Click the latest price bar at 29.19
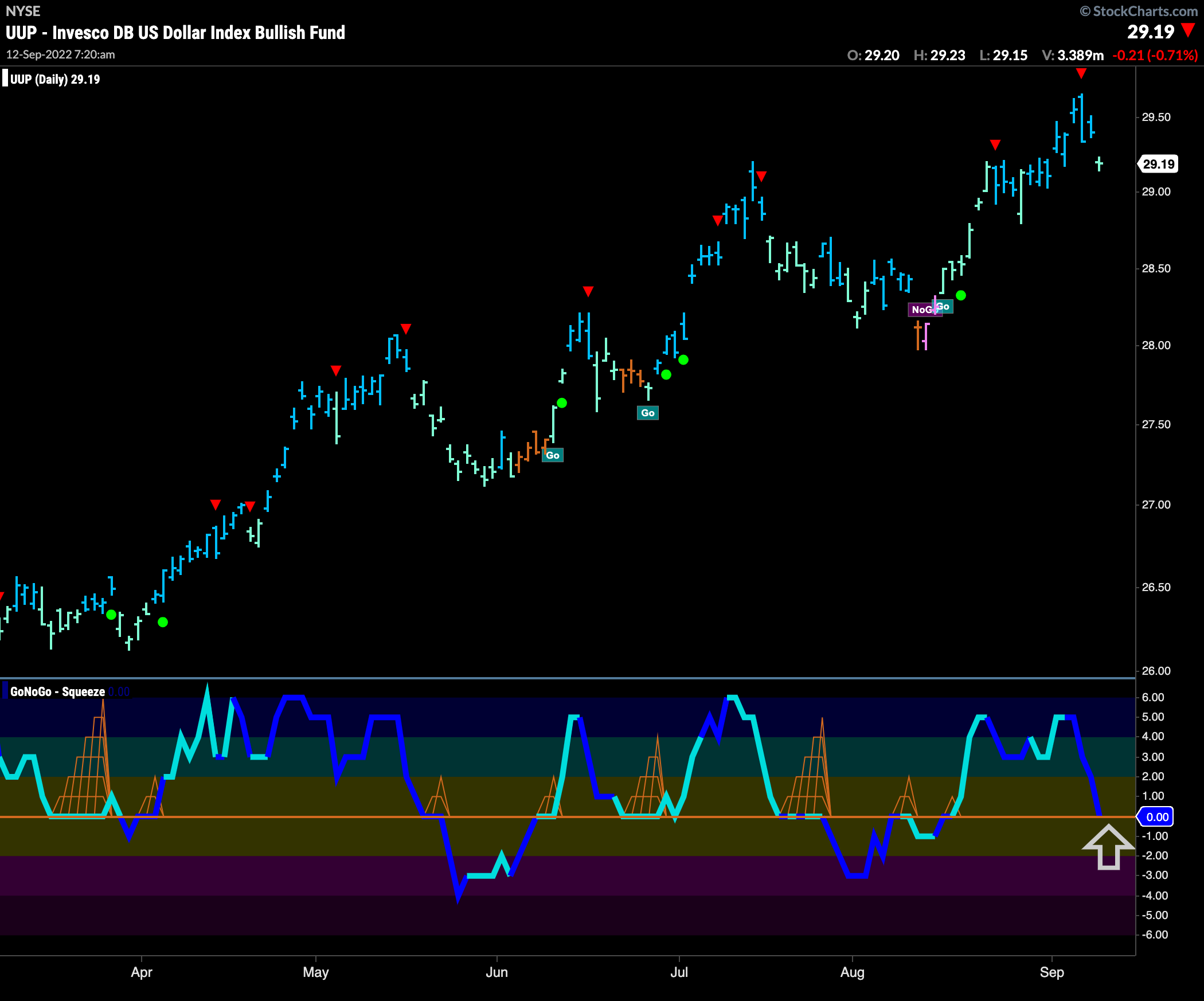Screen dimensions: 1204x1001 coord(1099,164)
